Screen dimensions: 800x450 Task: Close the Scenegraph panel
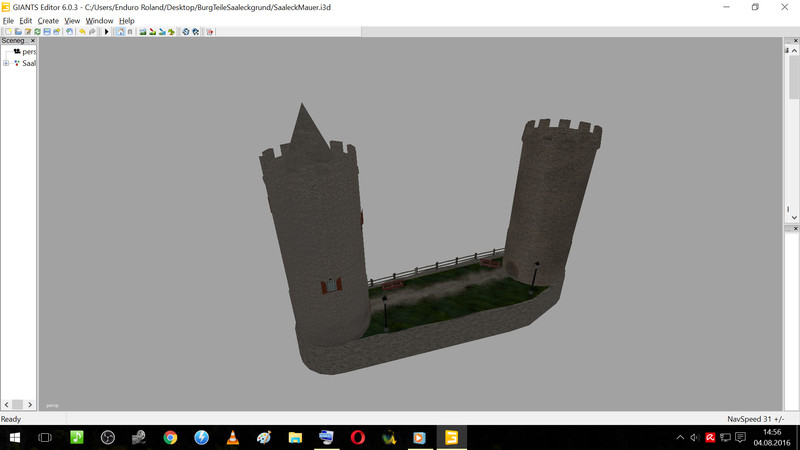coord(33,41)
